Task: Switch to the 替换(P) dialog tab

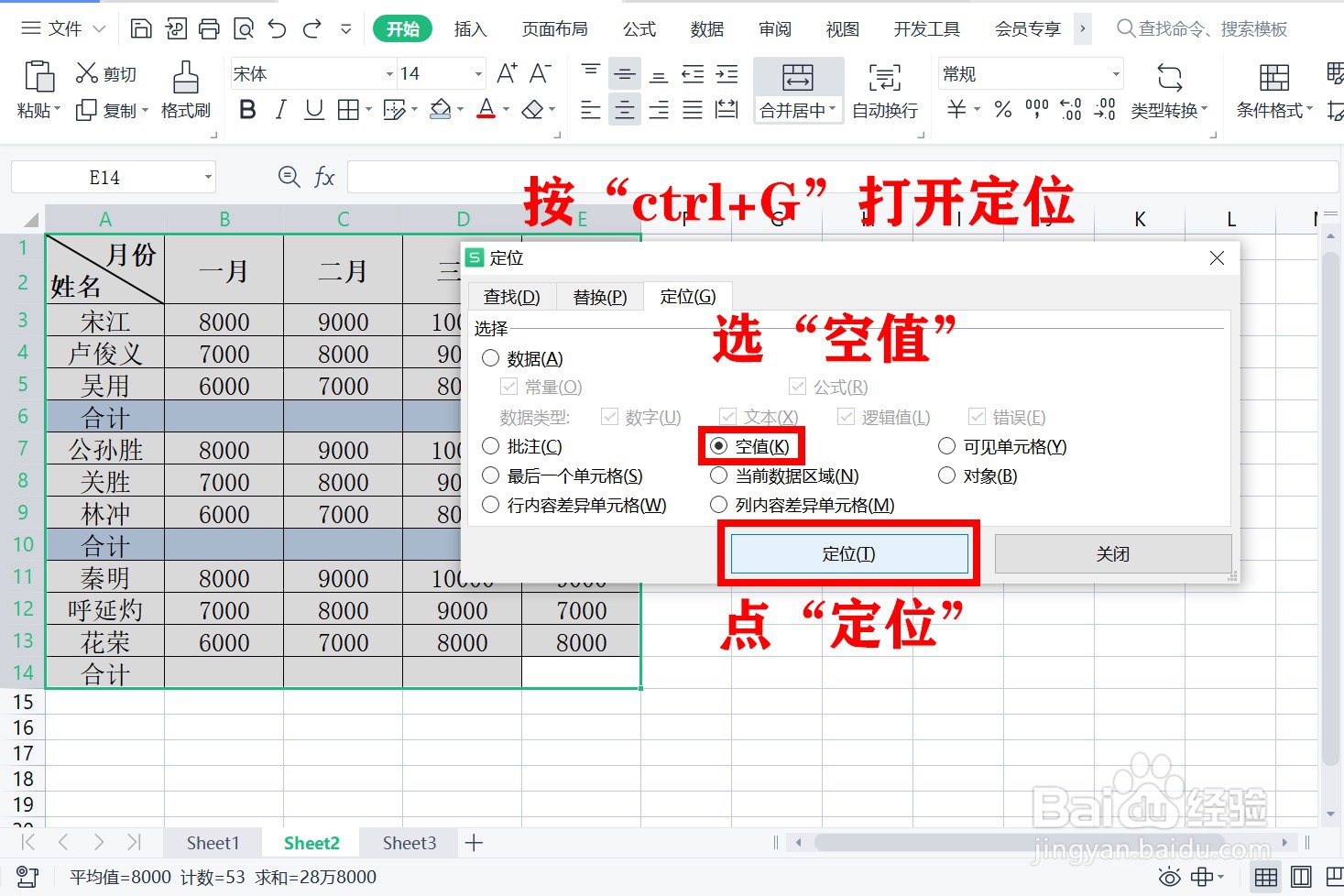Action: click(600, 297)
